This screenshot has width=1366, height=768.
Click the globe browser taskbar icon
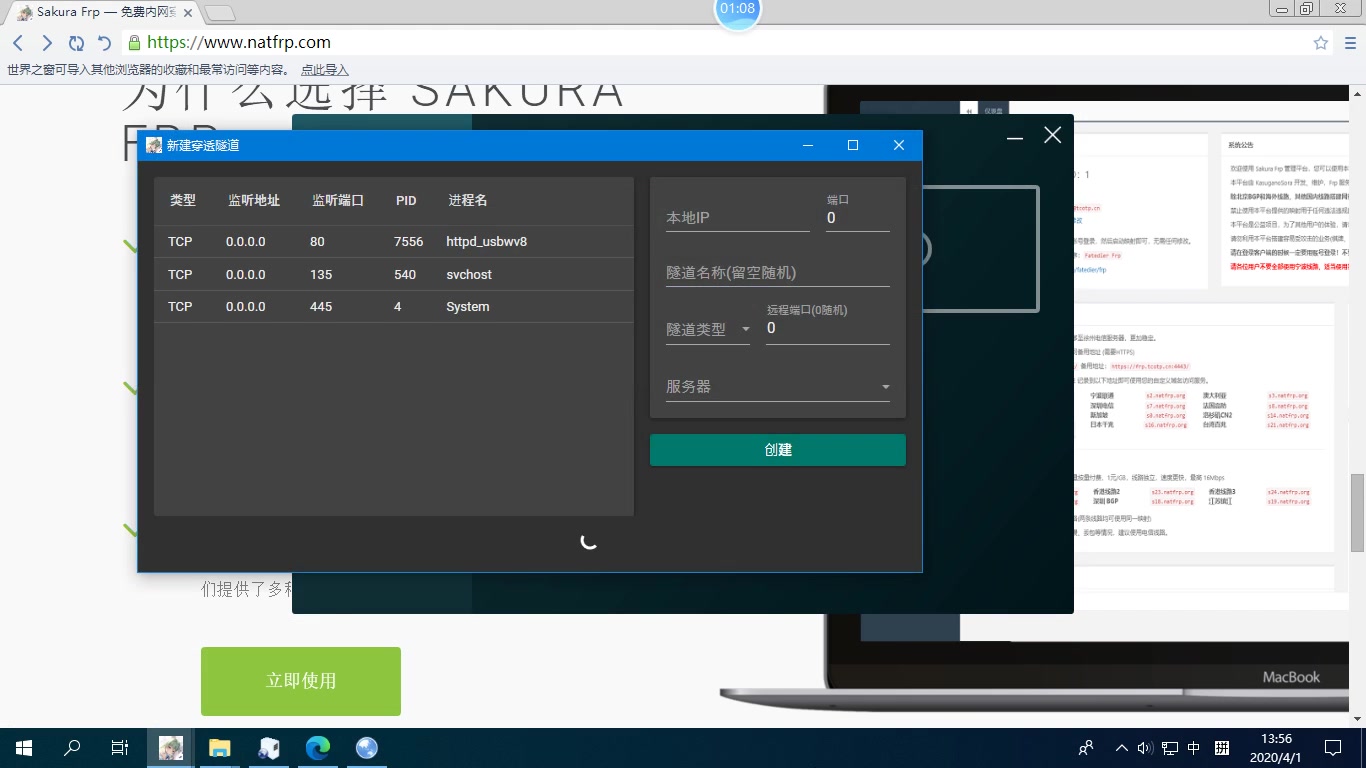(367, 748)
